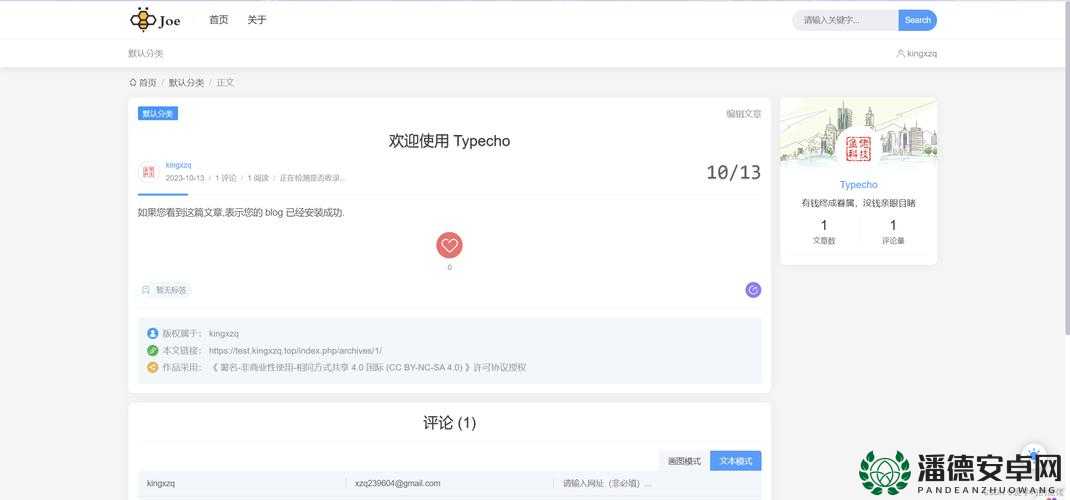Click the sidebar motto 有钱终成眷属
The image size is (1070, 500).
coord(858,203)
